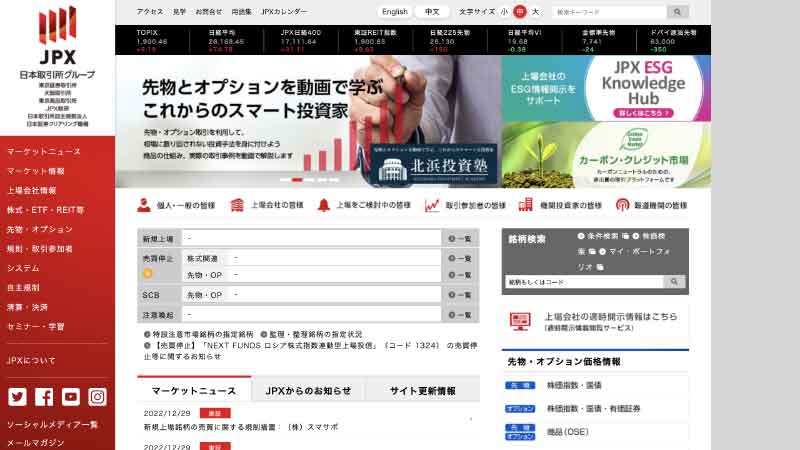Open 一覧 list for 株式関連 row
The width and height of the screenshot is (800, 450).
[460, 259]
